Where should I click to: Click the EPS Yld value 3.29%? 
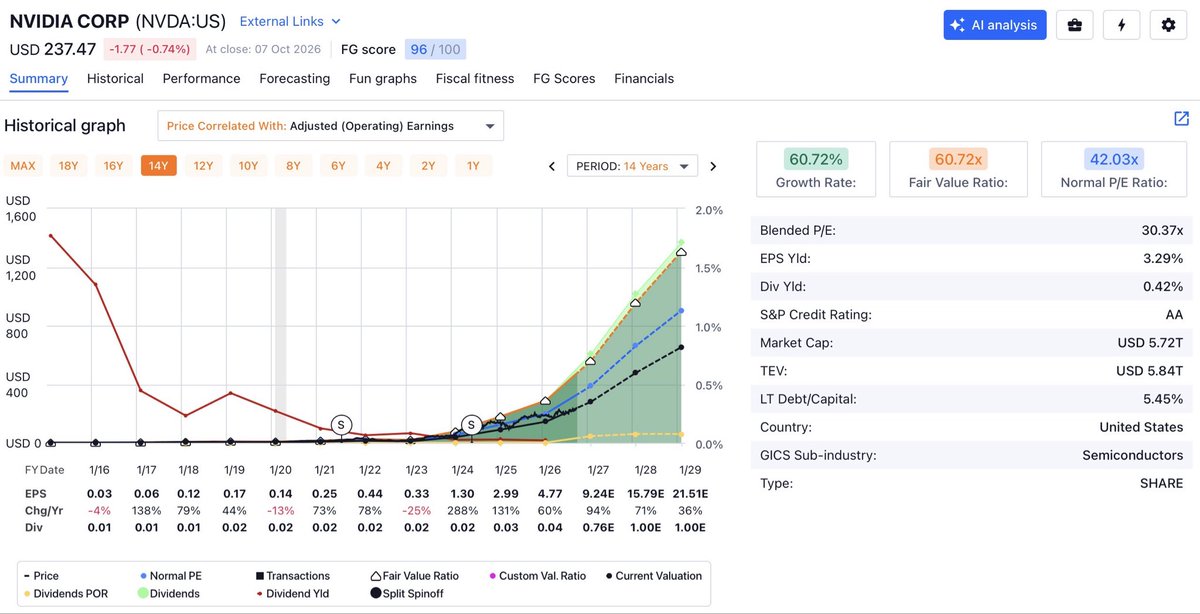click(x=1162, y=259)
